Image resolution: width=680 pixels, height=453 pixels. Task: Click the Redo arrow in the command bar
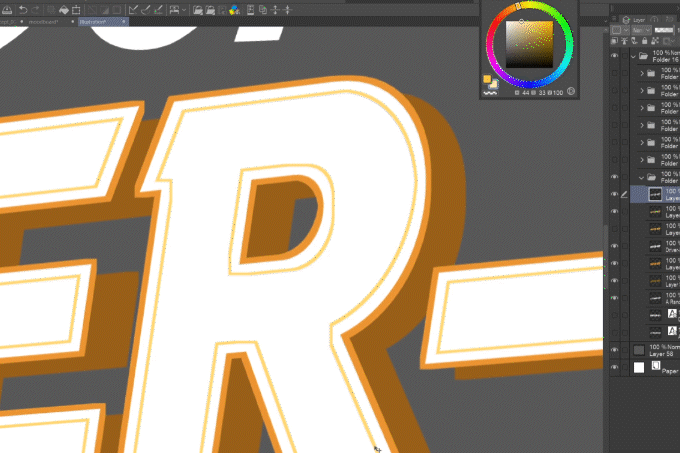pos(35,9)
